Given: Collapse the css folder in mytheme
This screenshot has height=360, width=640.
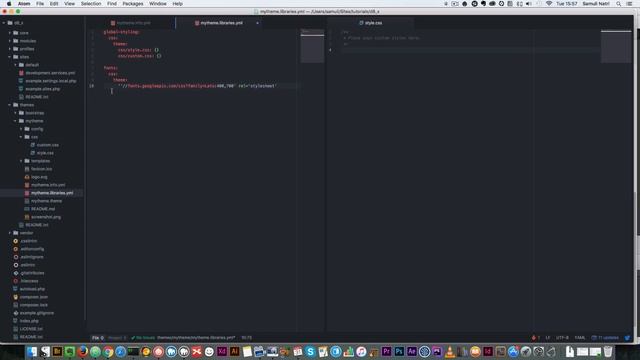Looking at the screenshot, I should click(34, 137).
